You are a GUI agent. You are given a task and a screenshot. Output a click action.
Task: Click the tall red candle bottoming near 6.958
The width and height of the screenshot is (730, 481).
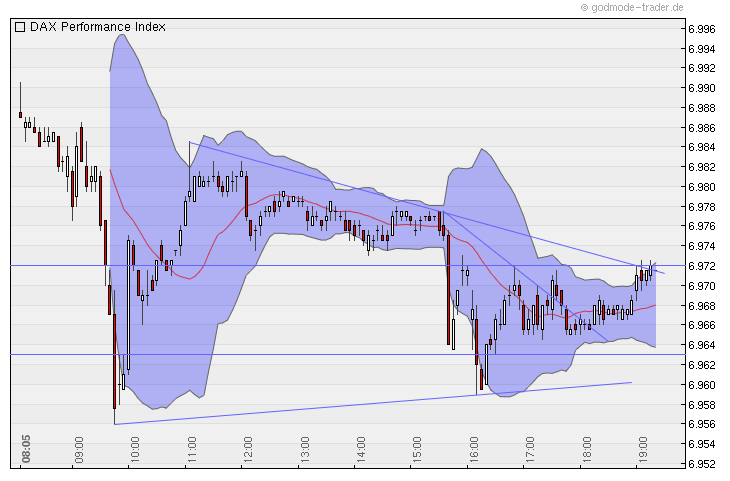pos(114,360)
